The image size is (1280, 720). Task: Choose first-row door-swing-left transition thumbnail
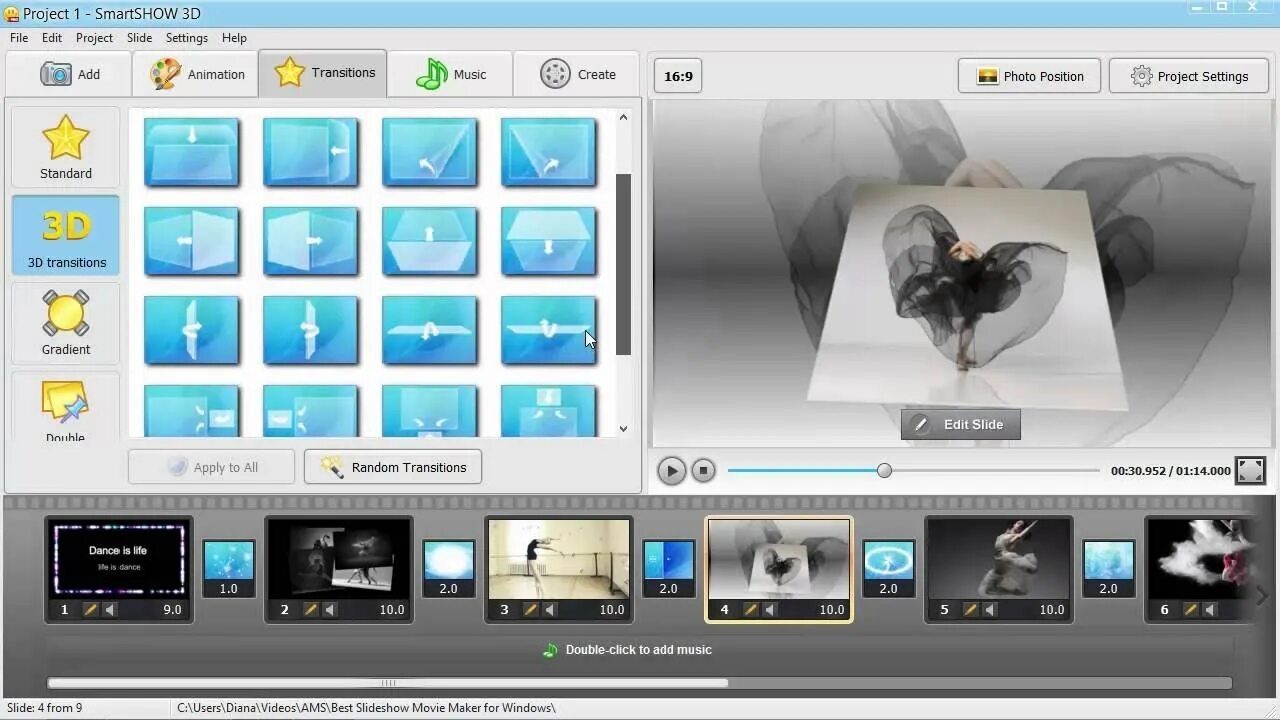pyautogui.click(x=311, y=152)
